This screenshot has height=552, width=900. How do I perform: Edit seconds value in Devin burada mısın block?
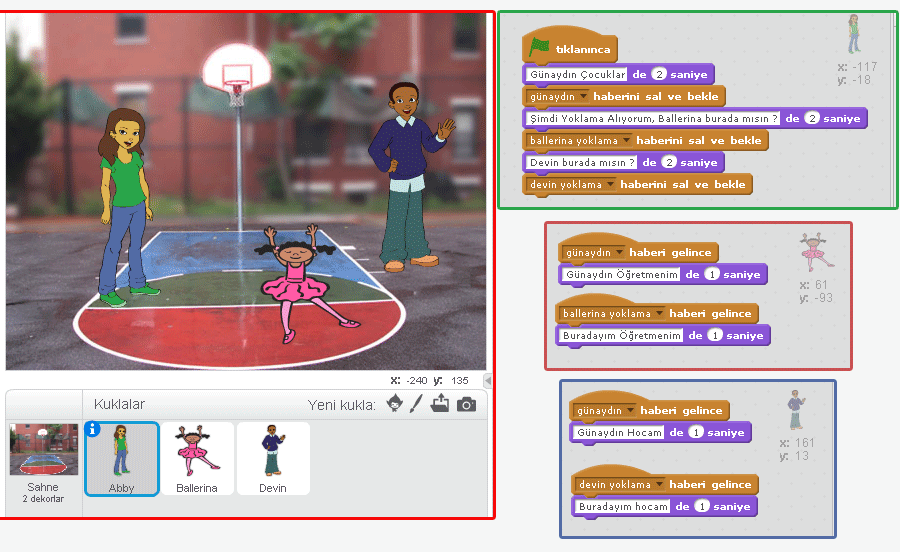(669, 162)
